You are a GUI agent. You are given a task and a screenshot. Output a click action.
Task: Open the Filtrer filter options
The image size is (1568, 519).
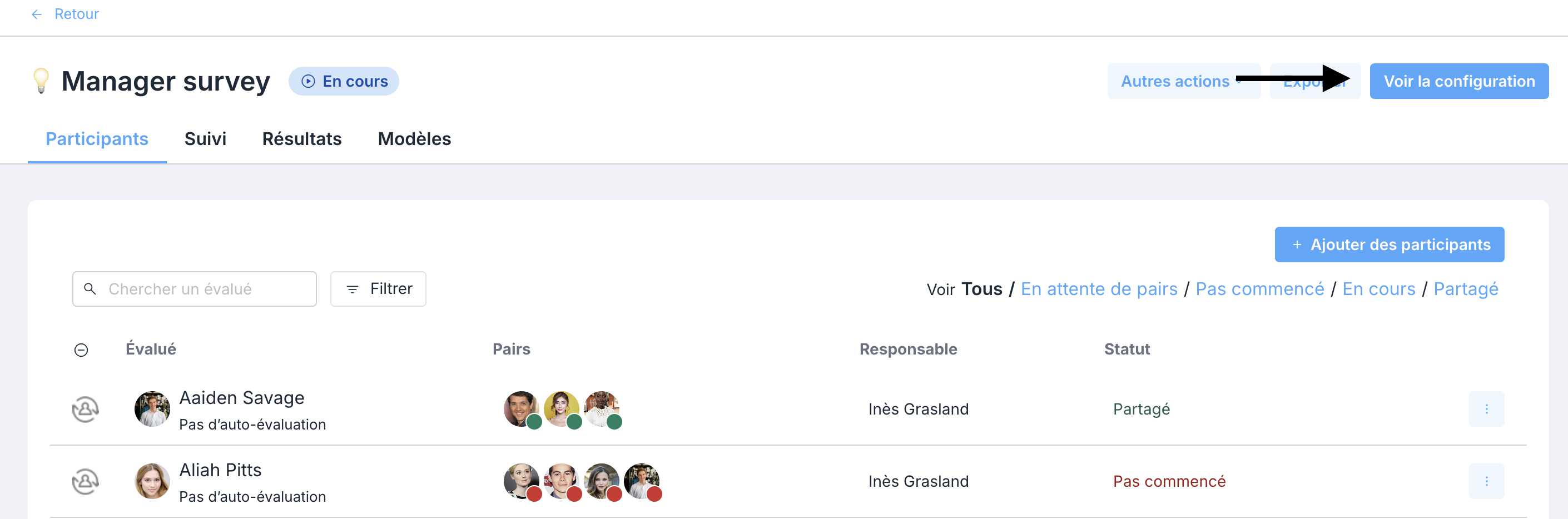[x=378, y=289]
